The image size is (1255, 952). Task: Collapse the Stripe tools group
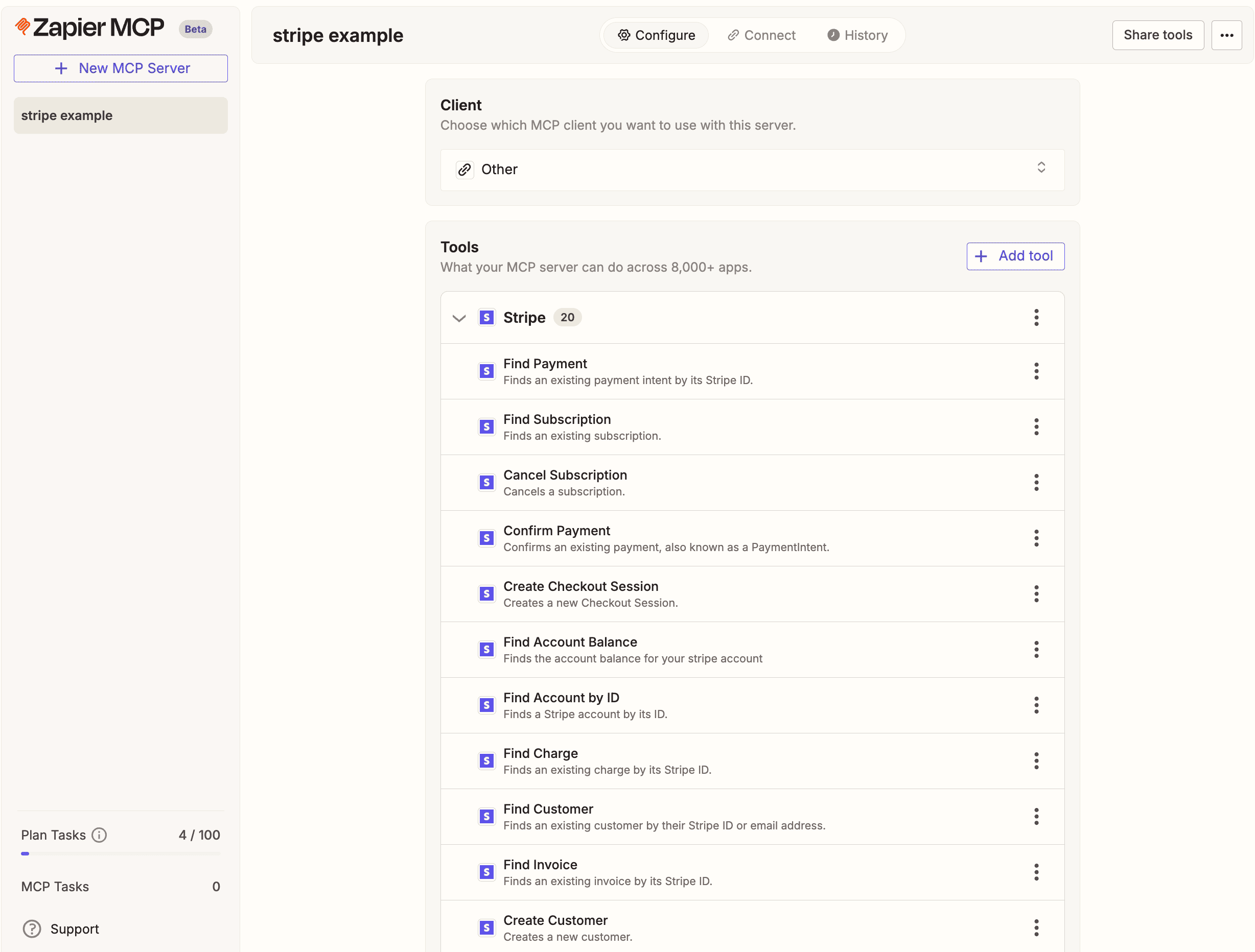pos(459,318)
